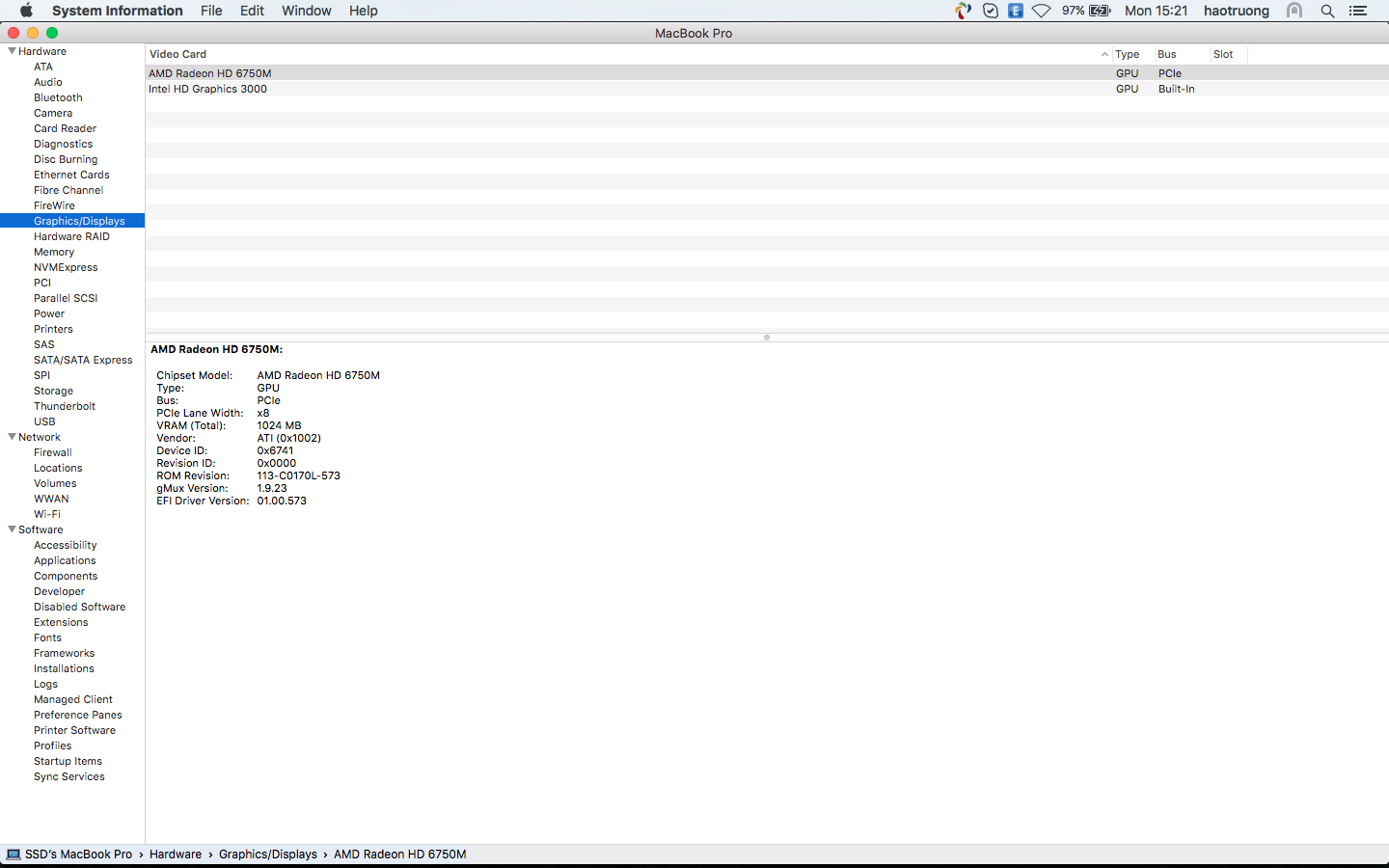Select Wi-Fi under Network

[x=47, y=514]
